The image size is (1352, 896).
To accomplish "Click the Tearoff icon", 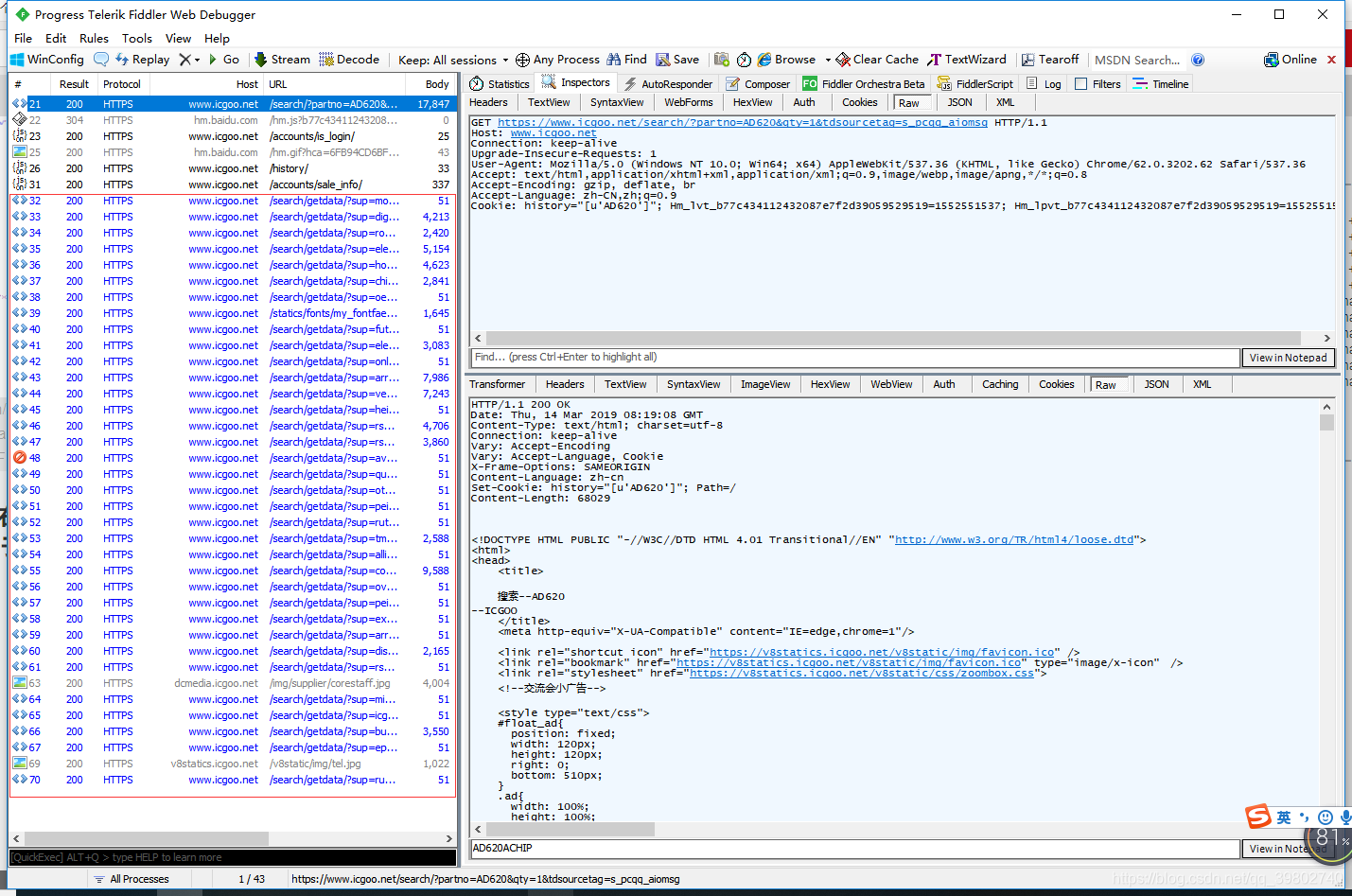I will [1027, 60].
